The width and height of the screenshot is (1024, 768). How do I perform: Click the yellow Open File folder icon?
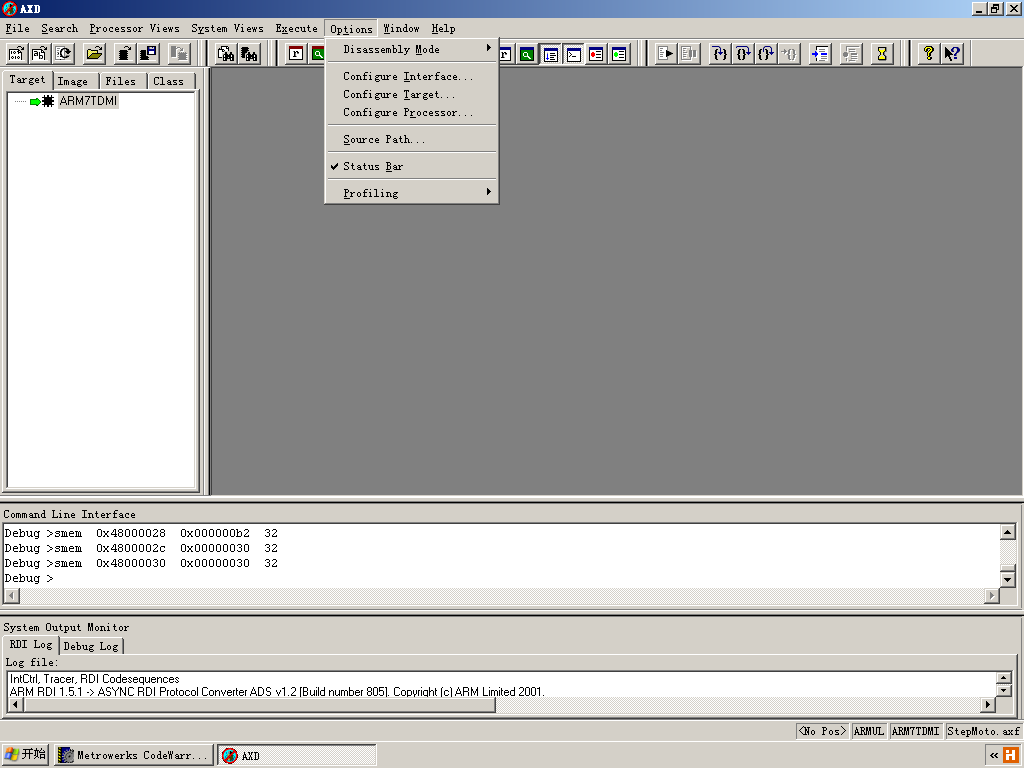(95, 54)
